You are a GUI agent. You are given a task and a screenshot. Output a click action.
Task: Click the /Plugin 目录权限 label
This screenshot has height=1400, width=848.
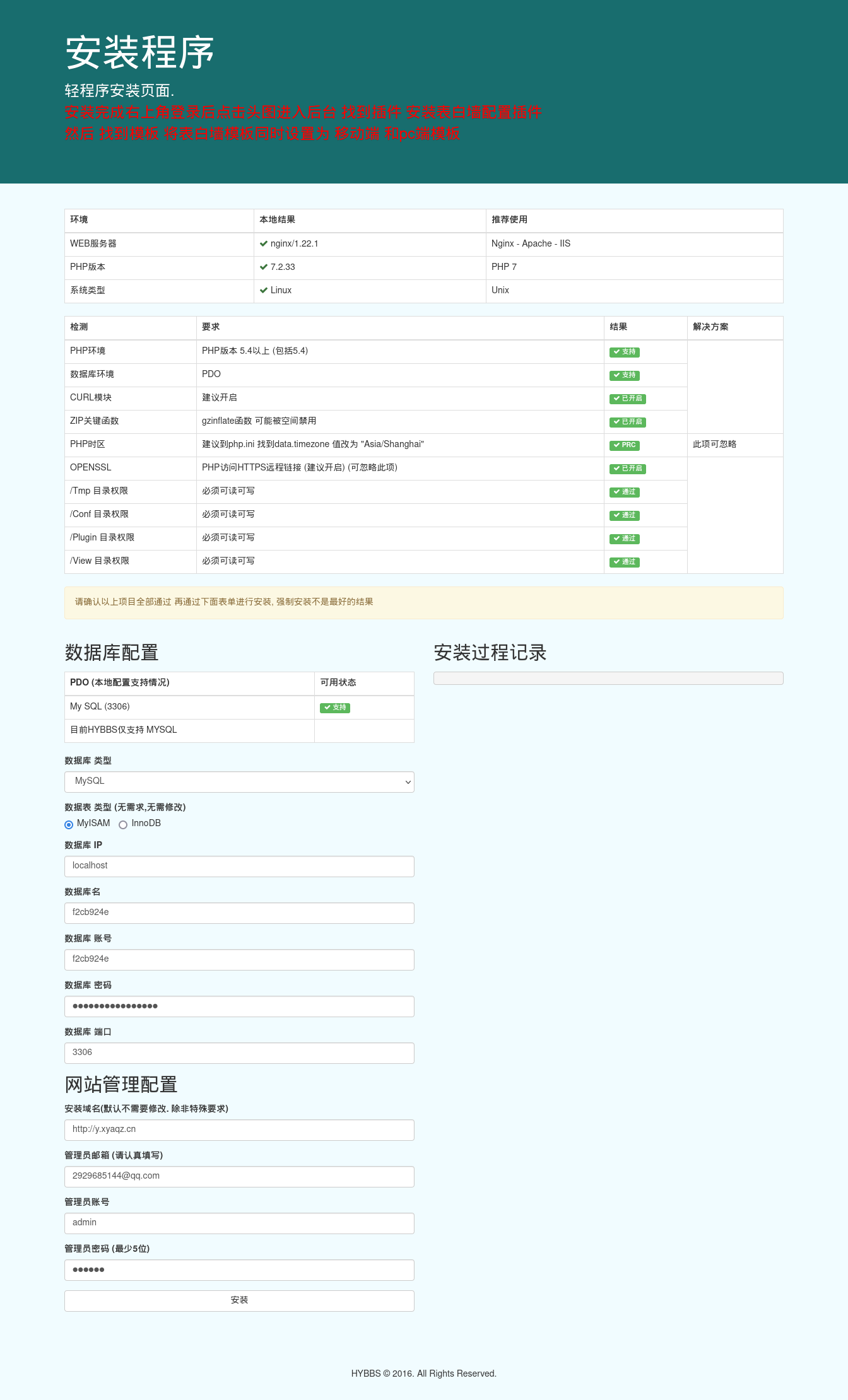(102, 538)
